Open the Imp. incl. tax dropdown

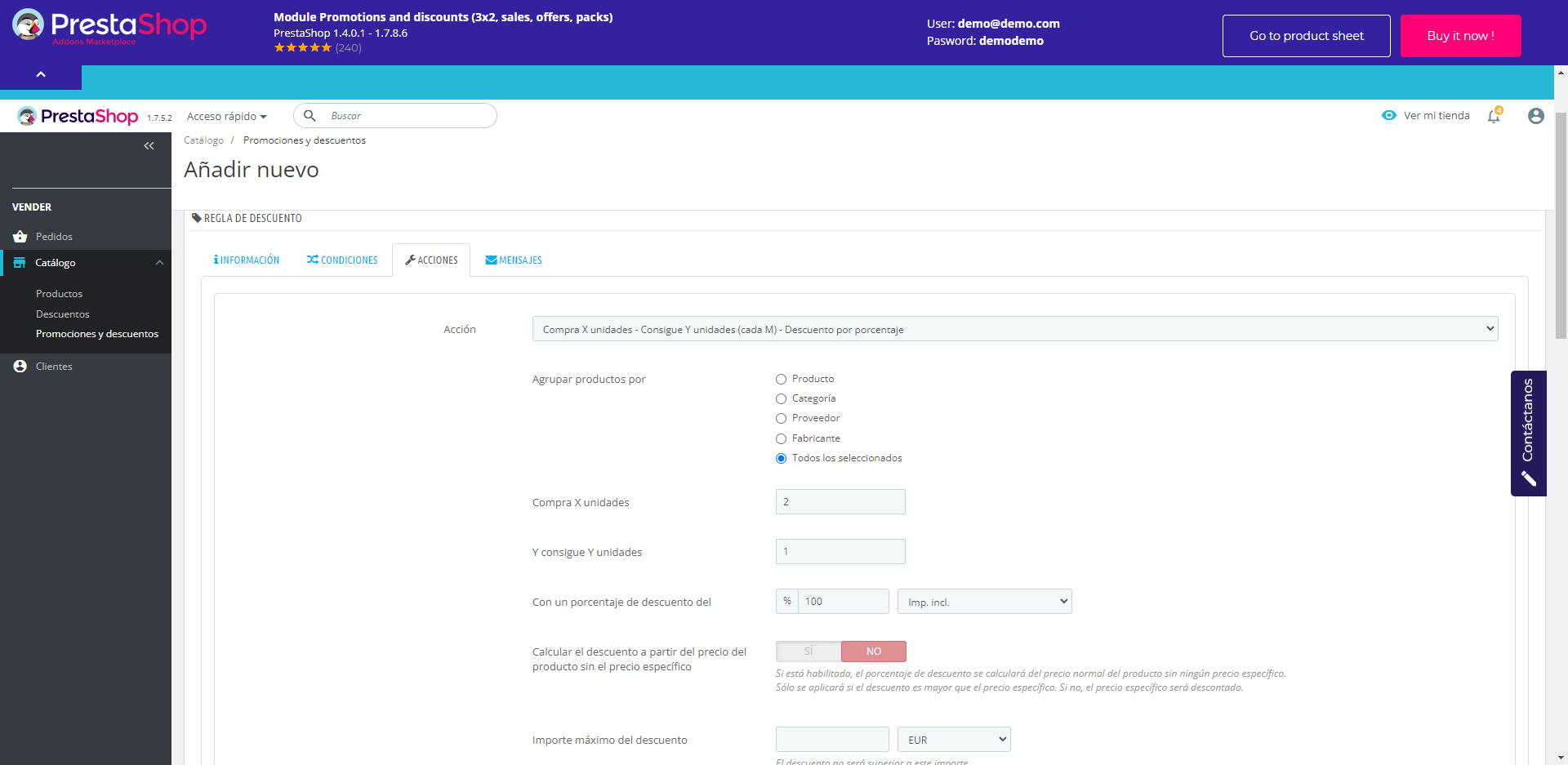click(x=985, y=602)
